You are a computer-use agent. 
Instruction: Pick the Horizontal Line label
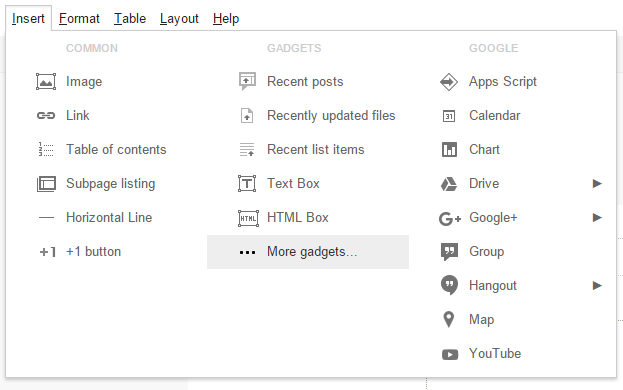pos(109,218)
